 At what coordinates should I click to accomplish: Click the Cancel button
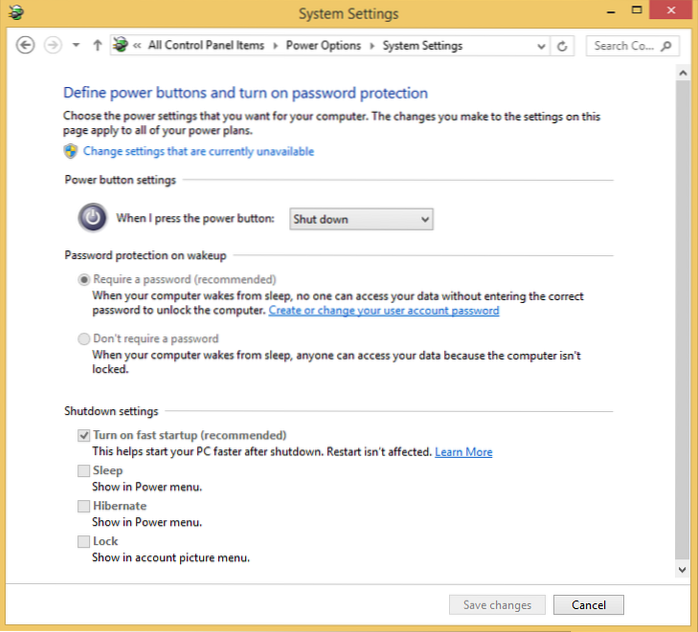[x=588, y=604]
